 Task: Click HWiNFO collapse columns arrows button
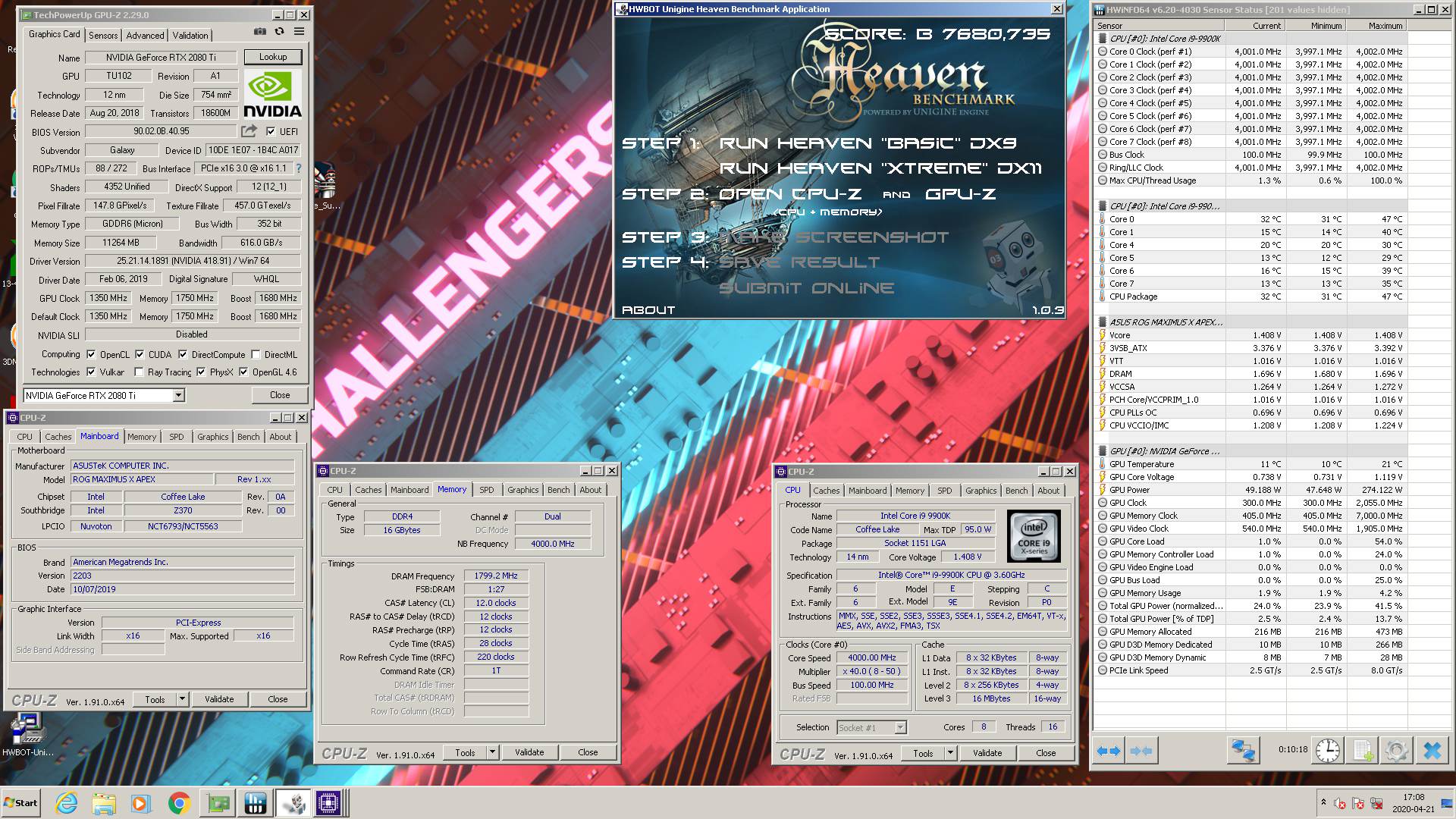(x=1141, y=751)
